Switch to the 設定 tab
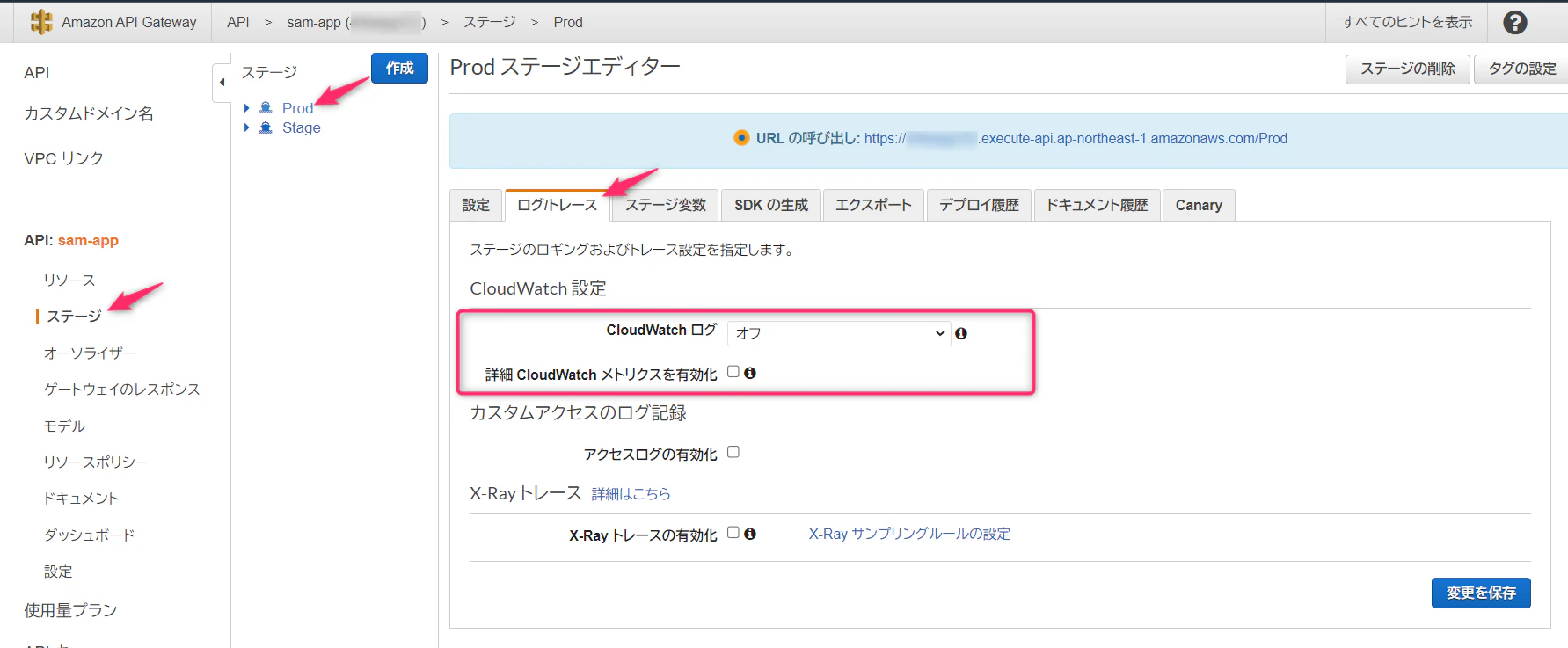 476,205
